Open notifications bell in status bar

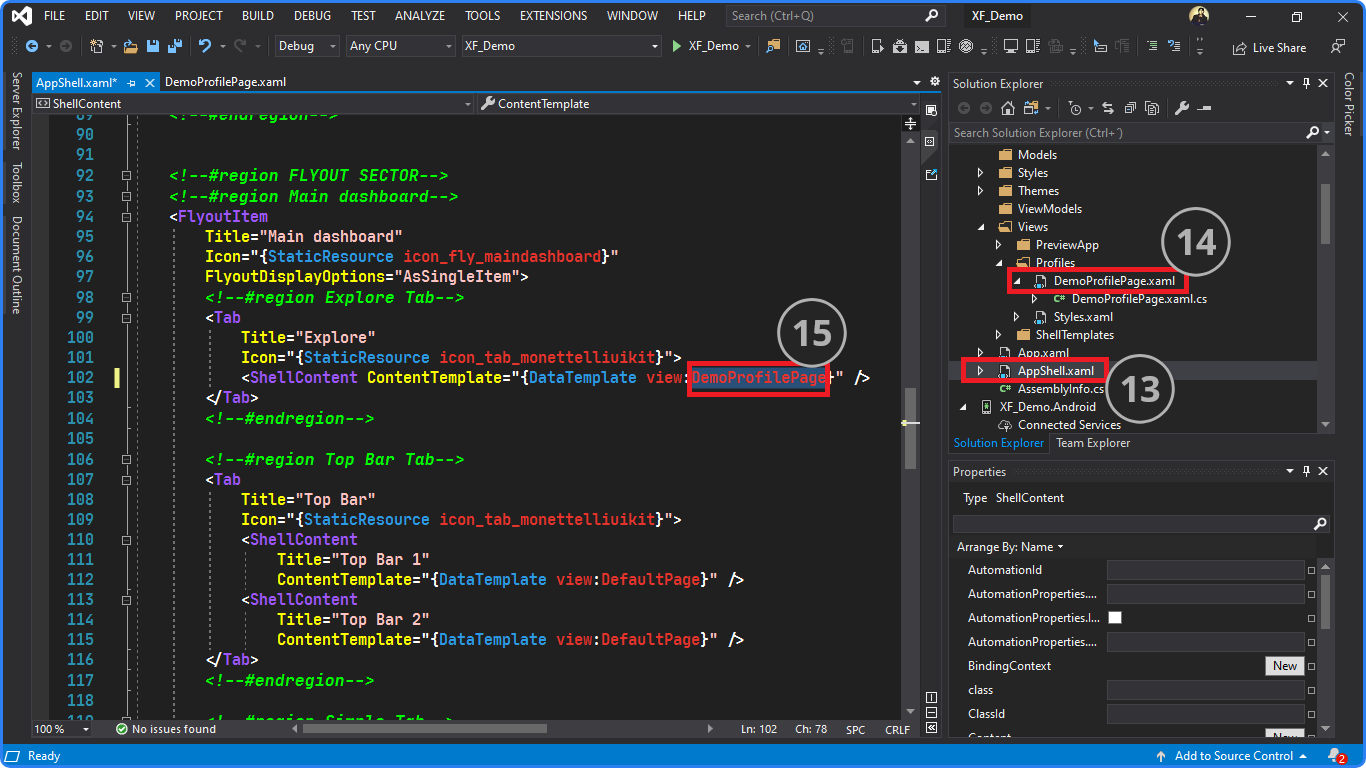click(x=1336, y=756)
